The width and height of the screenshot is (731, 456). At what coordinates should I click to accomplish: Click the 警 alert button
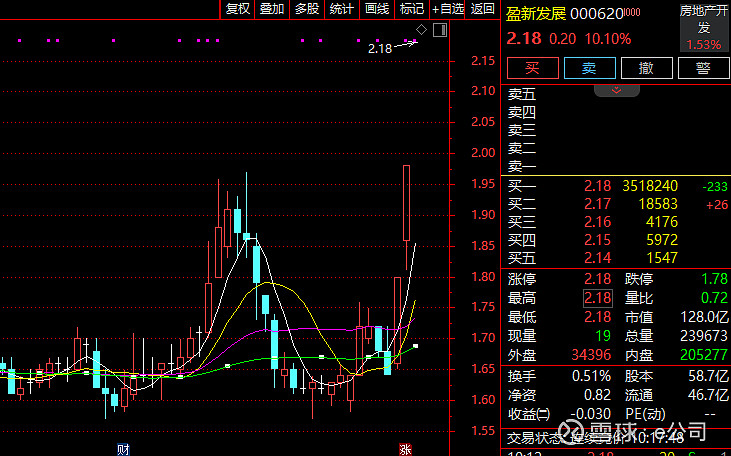702,68
